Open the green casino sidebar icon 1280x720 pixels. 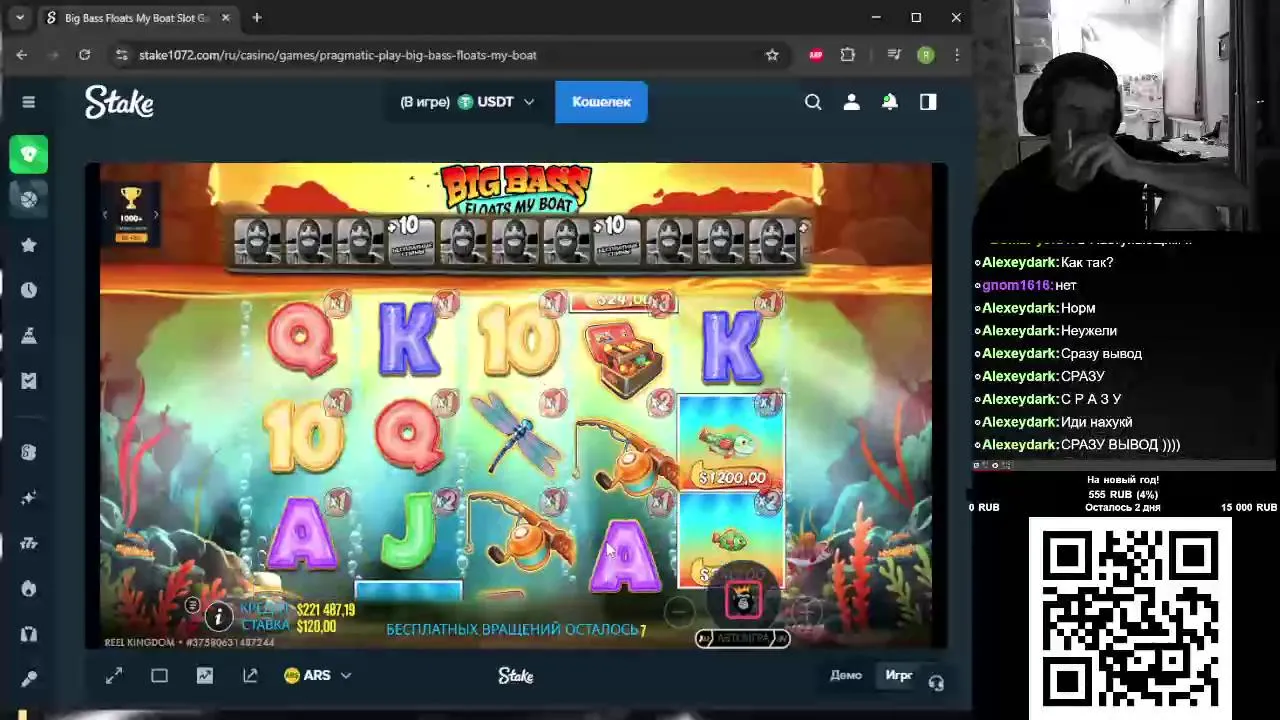point(29,154)
